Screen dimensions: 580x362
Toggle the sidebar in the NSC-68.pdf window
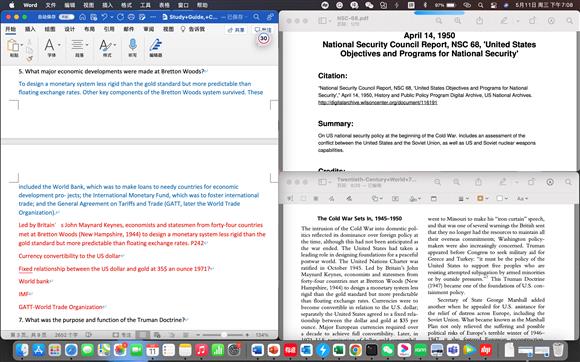[x=323, y=21]
